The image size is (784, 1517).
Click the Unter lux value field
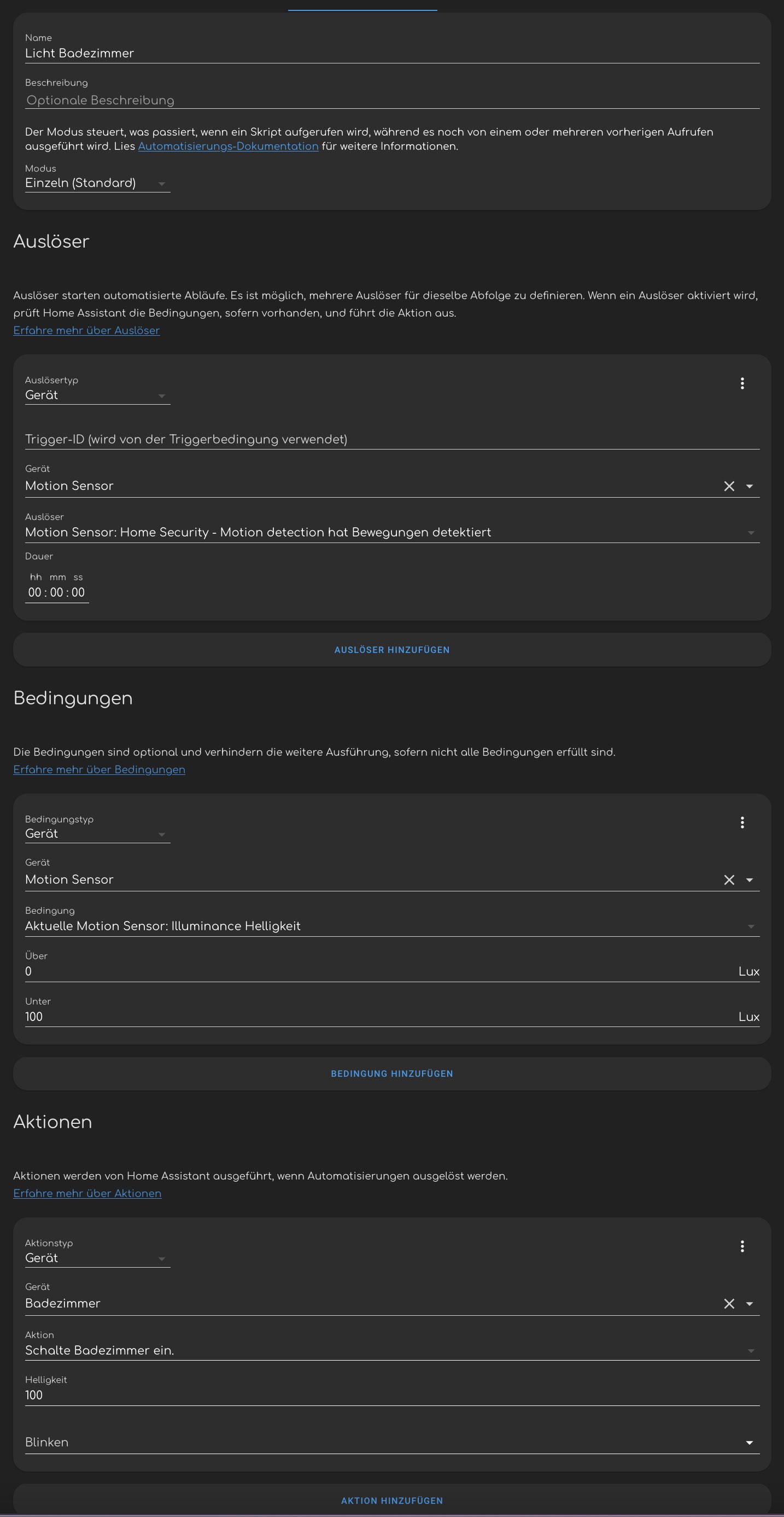[377, 1017]
